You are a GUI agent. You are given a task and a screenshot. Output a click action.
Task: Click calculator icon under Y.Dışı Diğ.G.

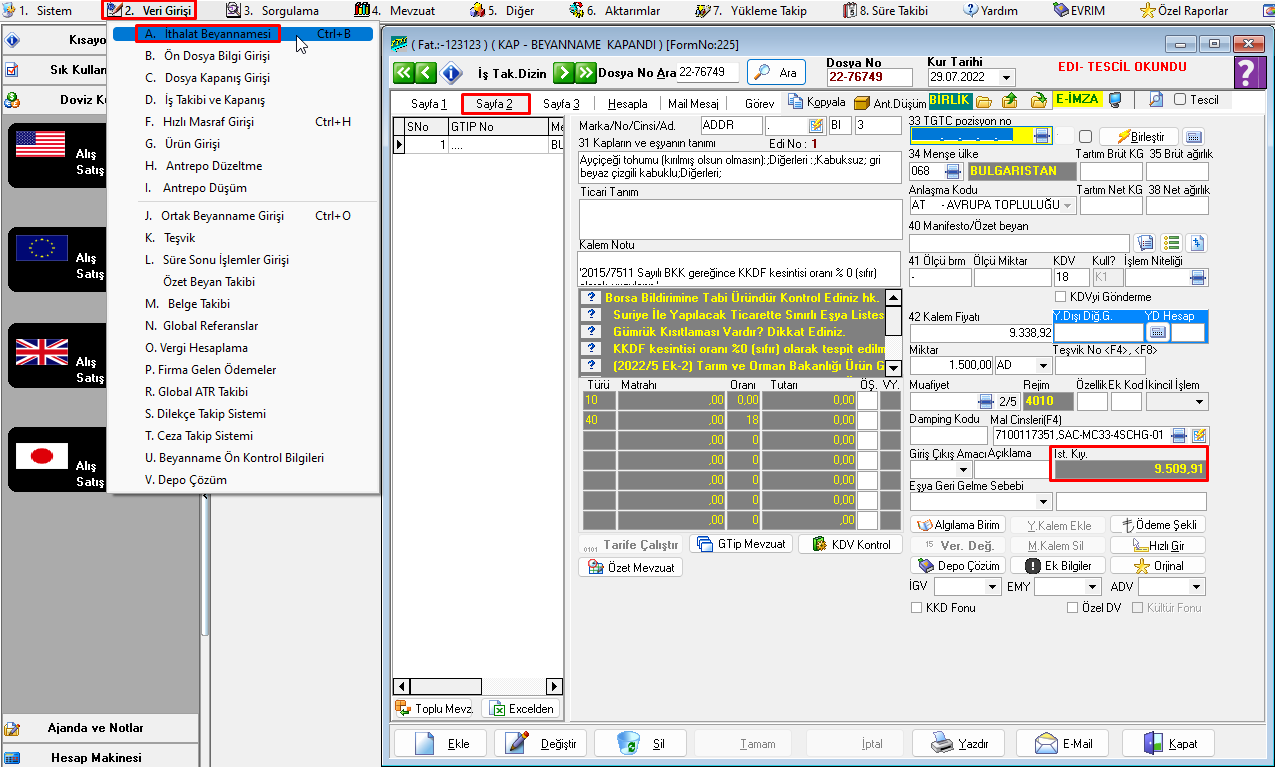point(1156,332)
